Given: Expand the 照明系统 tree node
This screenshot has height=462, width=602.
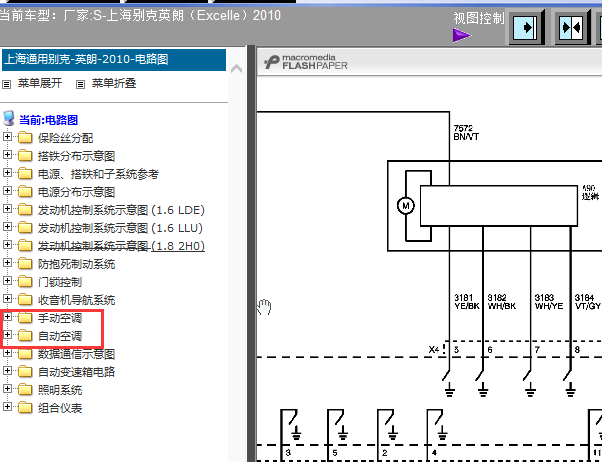Looking at the screenshot, I should (x=7, y=389).
